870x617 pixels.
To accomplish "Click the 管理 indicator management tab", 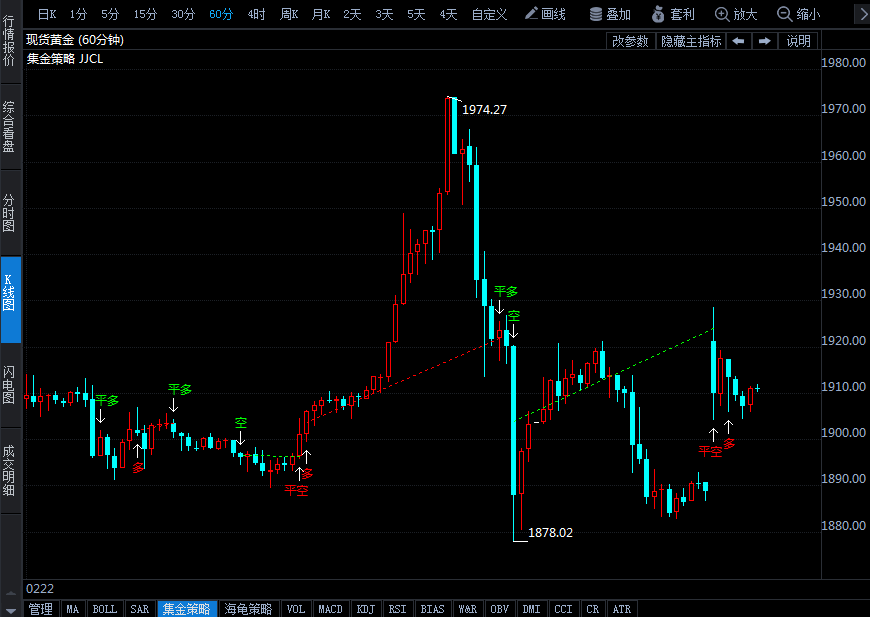I will click(41, 609).
